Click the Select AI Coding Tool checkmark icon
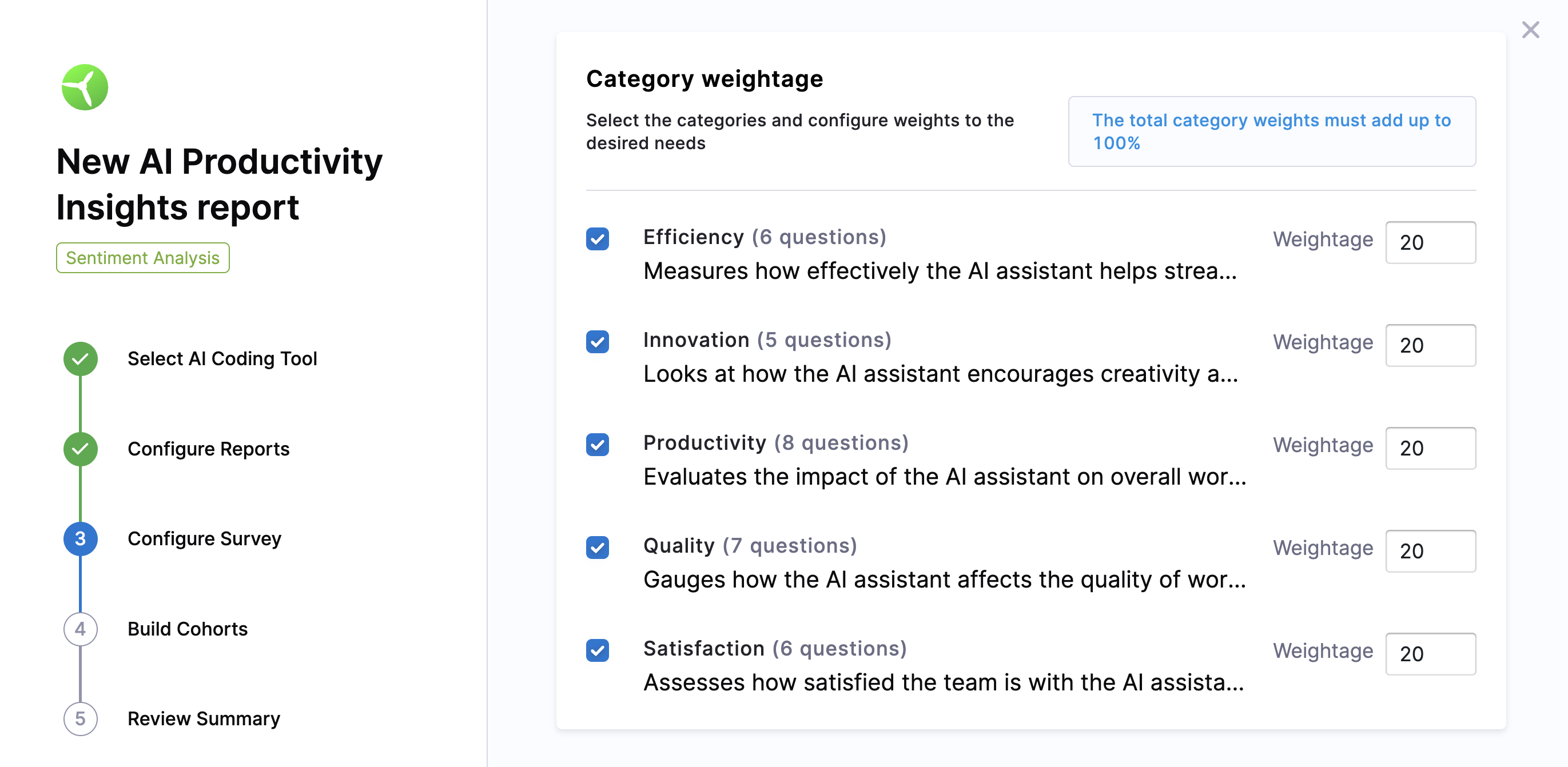Screen dimensions: 1568x767 (x=81, y=359)
